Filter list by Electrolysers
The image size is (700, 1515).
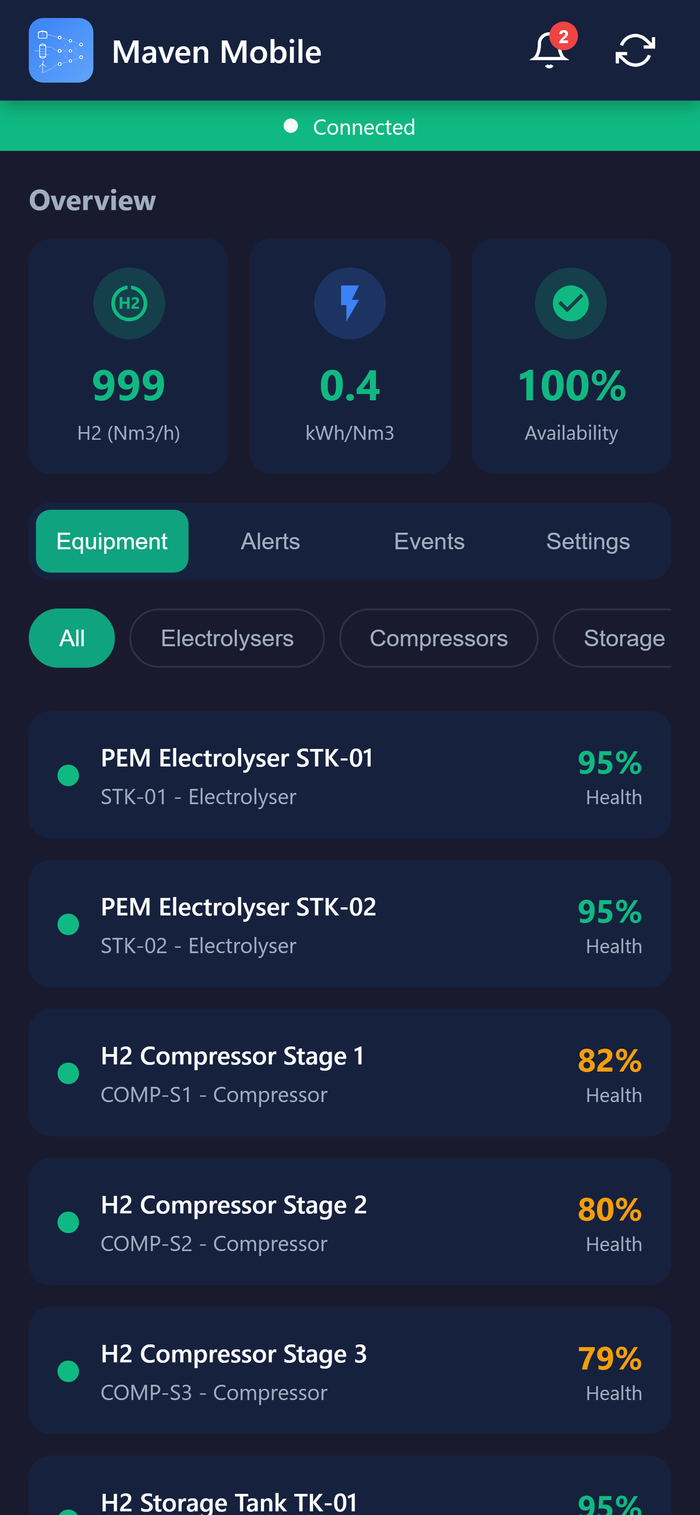[x=227, y=638]
